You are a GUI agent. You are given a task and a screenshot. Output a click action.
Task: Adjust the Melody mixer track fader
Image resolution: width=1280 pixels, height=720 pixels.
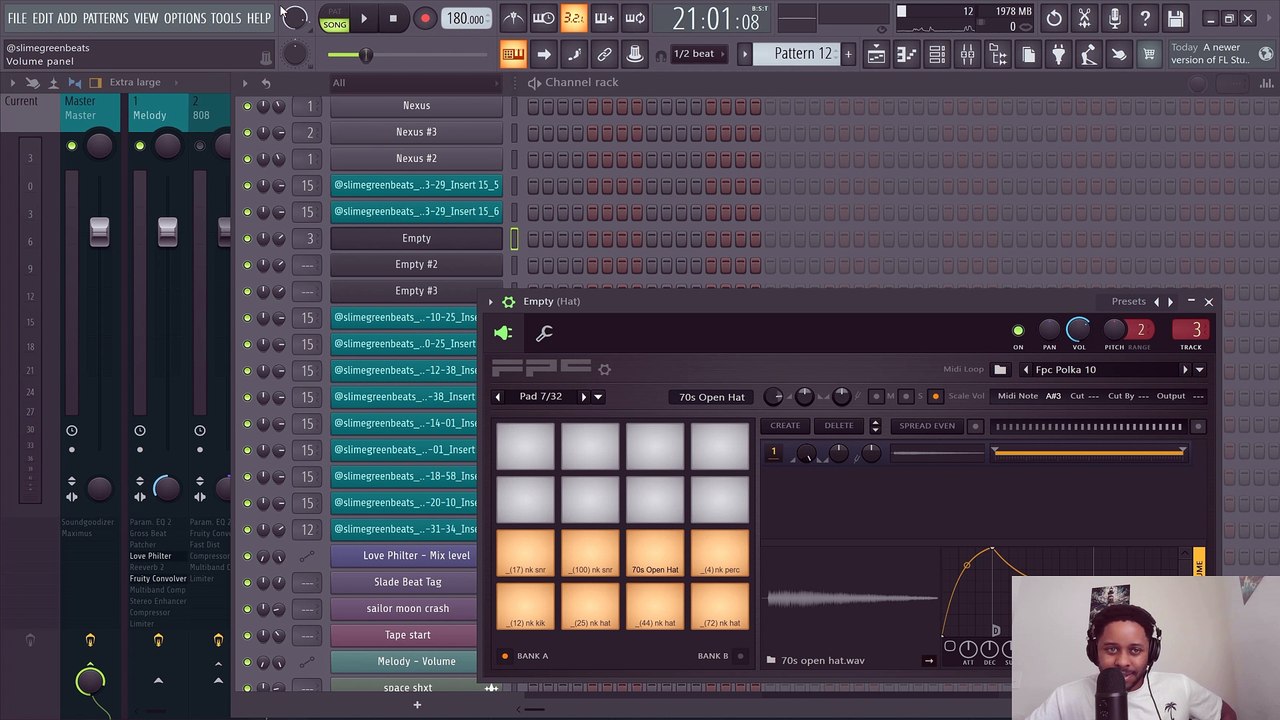pos(167,231)
